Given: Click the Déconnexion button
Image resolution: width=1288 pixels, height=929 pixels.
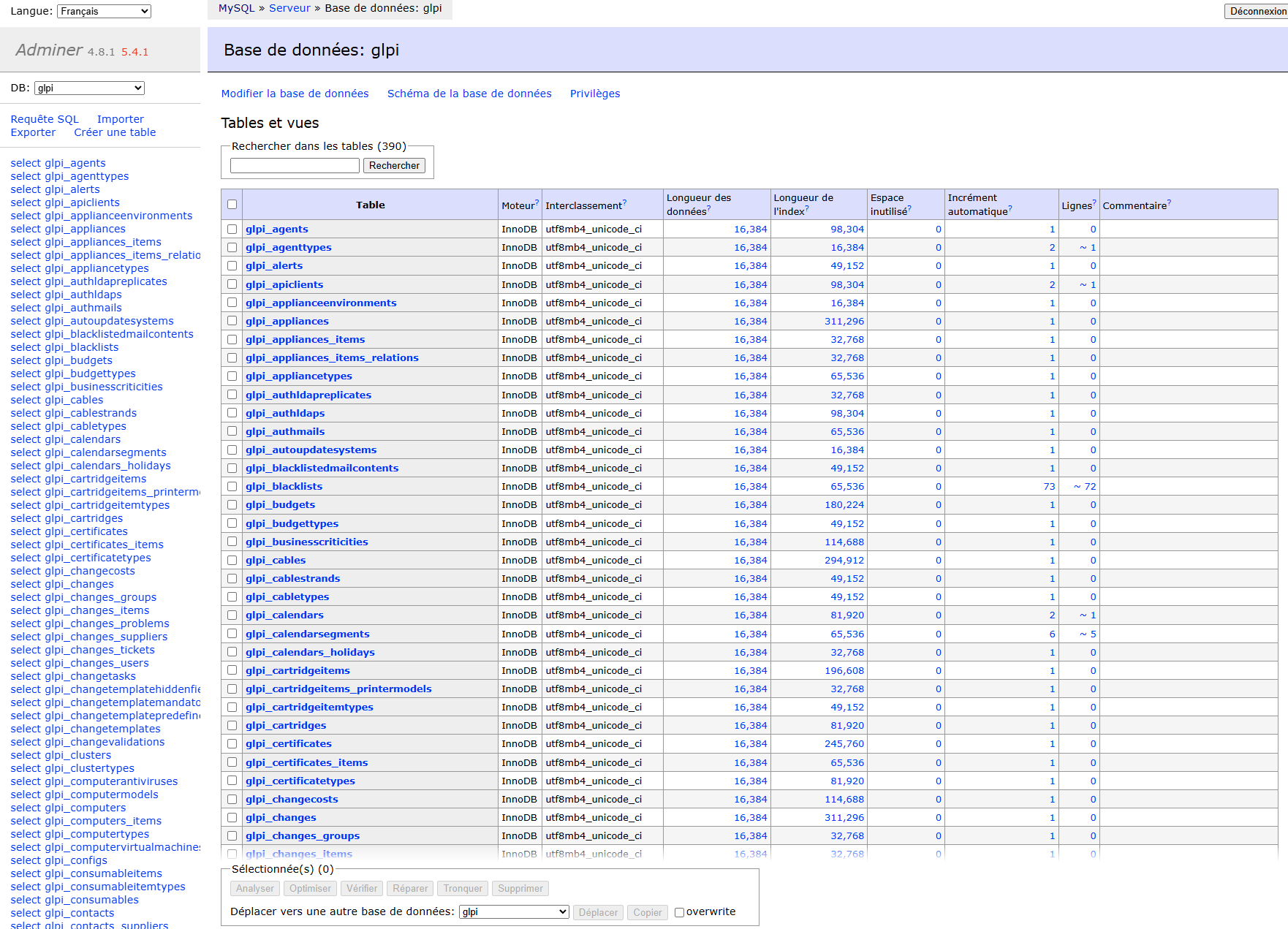Looking at the screenshot, I should [1257, 11].
